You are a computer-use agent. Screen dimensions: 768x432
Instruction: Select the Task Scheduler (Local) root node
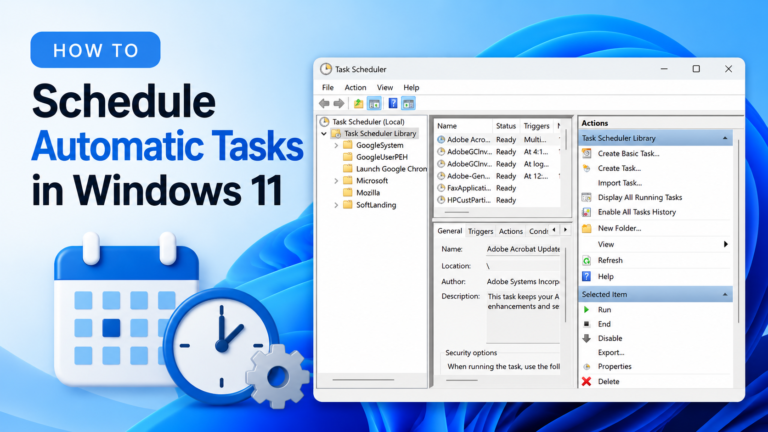[368, 121]
